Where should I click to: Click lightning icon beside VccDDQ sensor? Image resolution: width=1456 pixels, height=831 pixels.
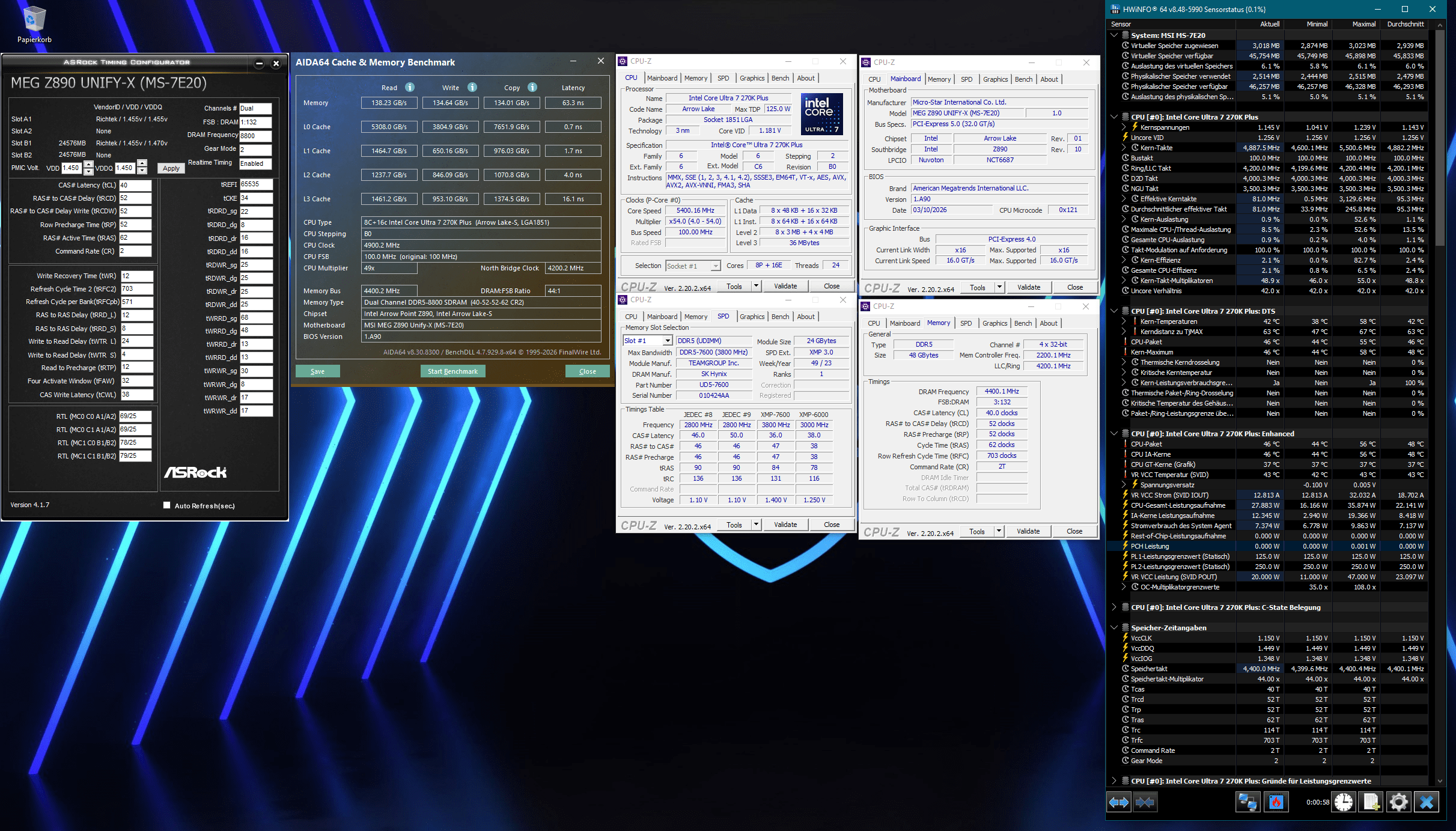(1125, 648)
